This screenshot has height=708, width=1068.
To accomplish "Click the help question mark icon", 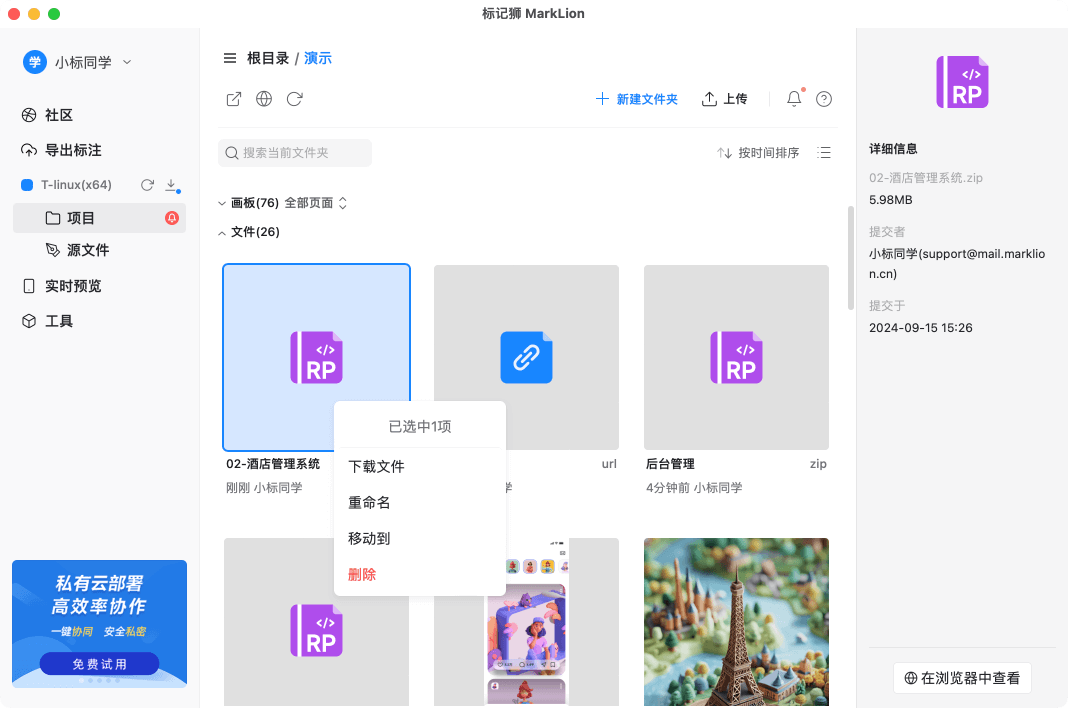I will (x=823, y=98).
